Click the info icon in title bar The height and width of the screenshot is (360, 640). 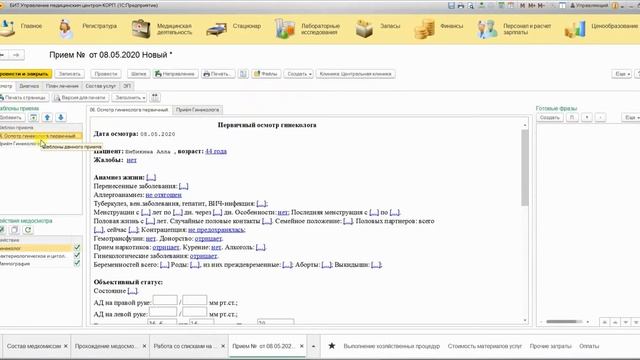[x=615, y=6]
